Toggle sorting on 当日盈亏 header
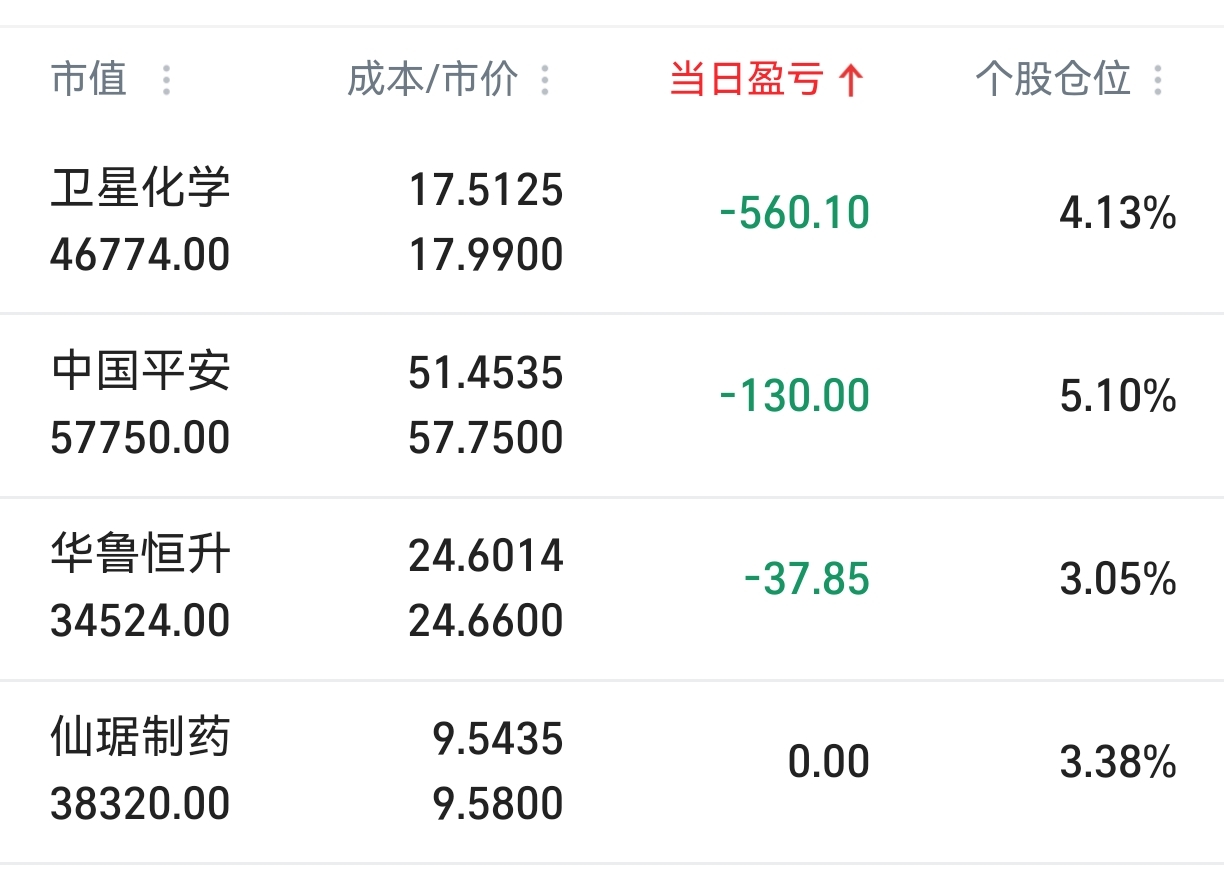1224x879 pixels. tap(746, 79)
